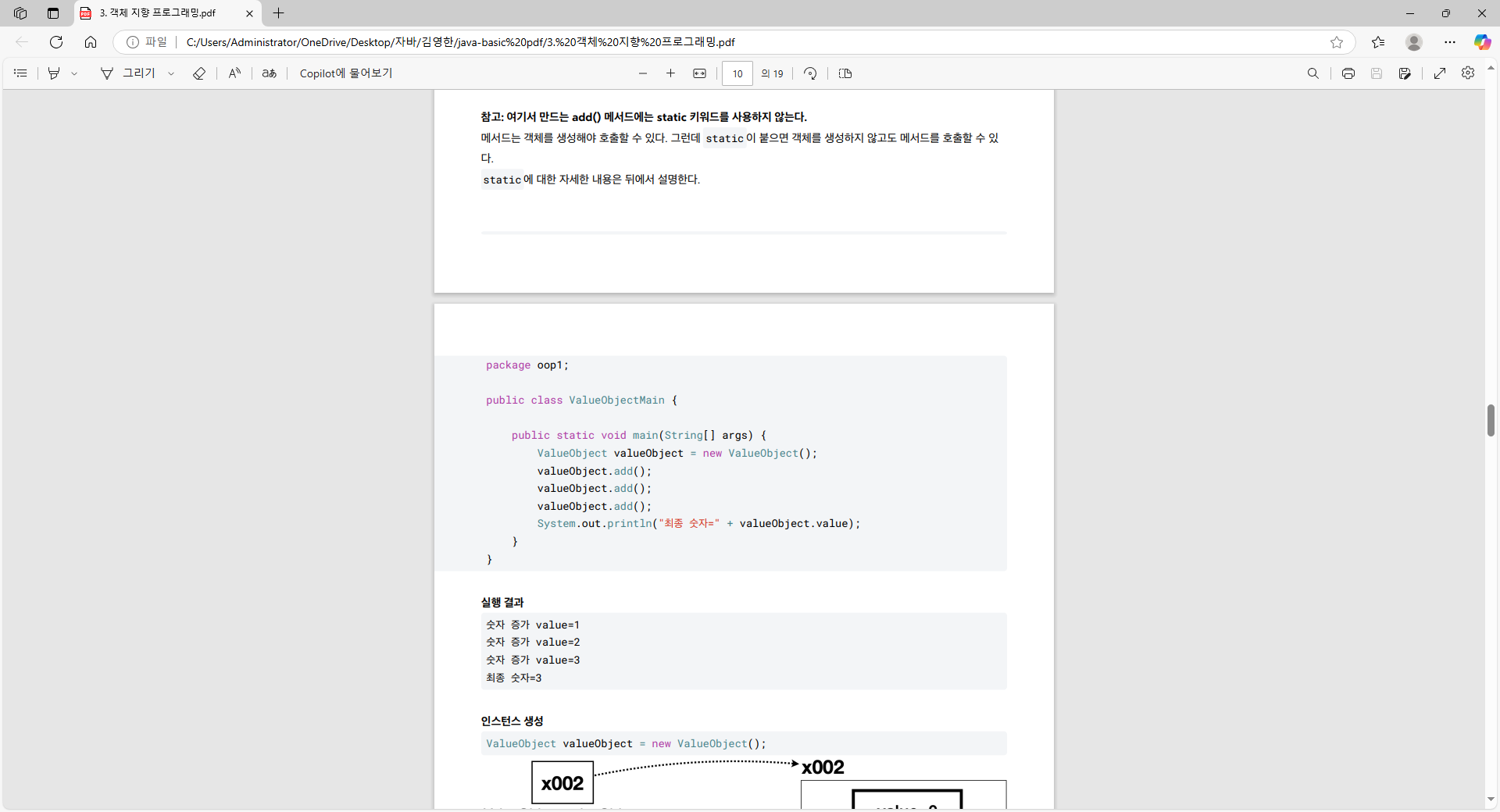Open the translate tool
Image resolution: width=1500 pixels, height=812 pixels.
coord(270,73)
